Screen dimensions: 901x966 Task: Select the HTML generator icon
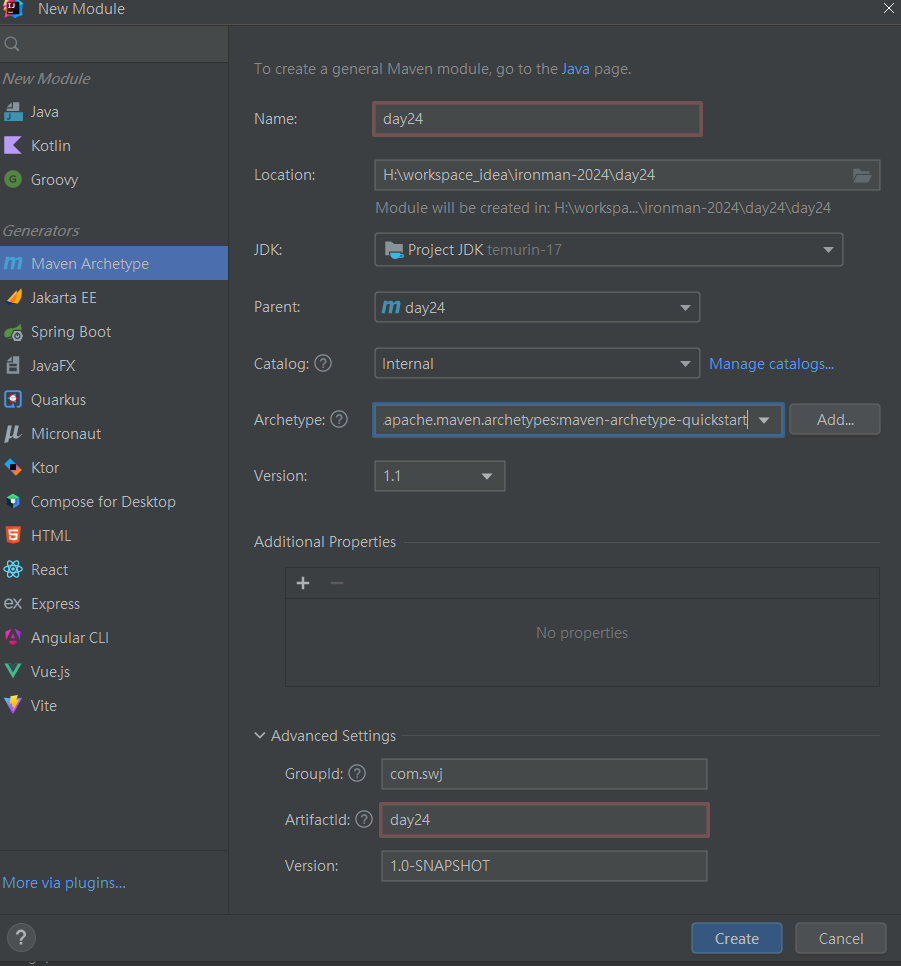(x=13, y=535)
